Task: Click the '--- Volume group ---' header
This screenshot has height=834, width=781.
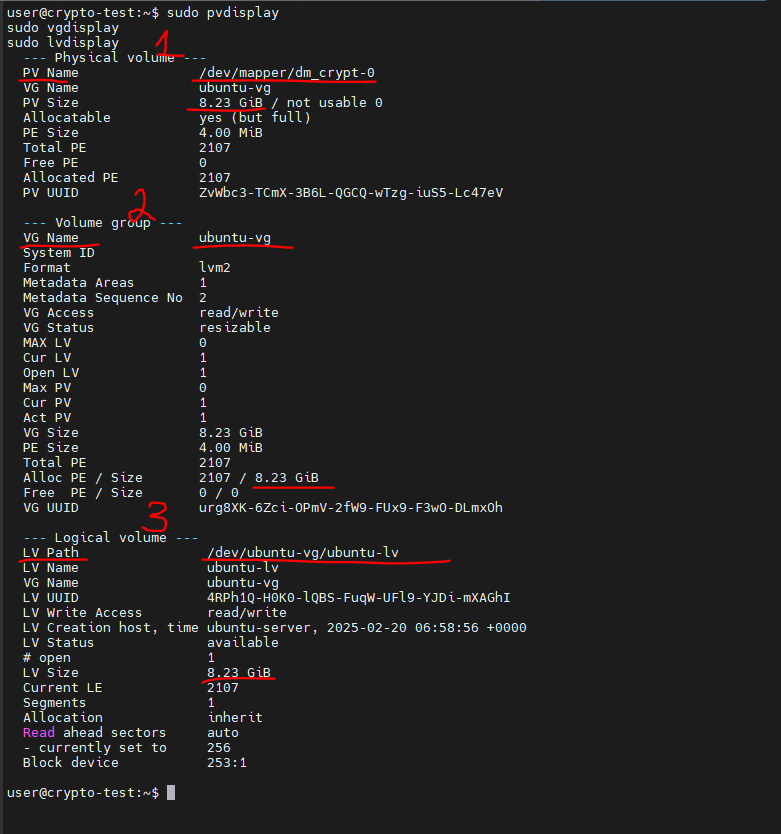Action: (x=102, y=222)
